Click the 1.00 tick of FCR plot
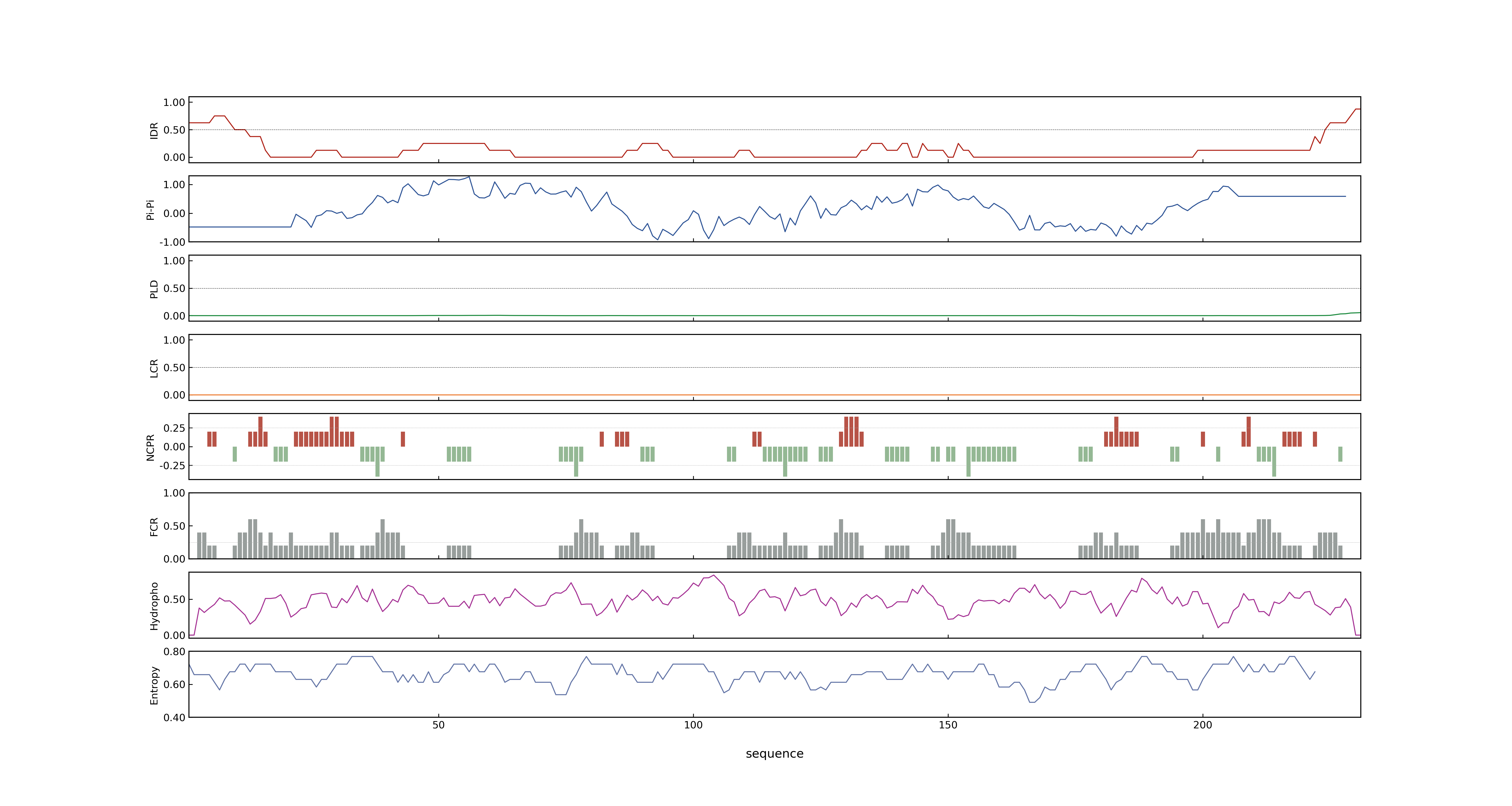 click(174, 493)
